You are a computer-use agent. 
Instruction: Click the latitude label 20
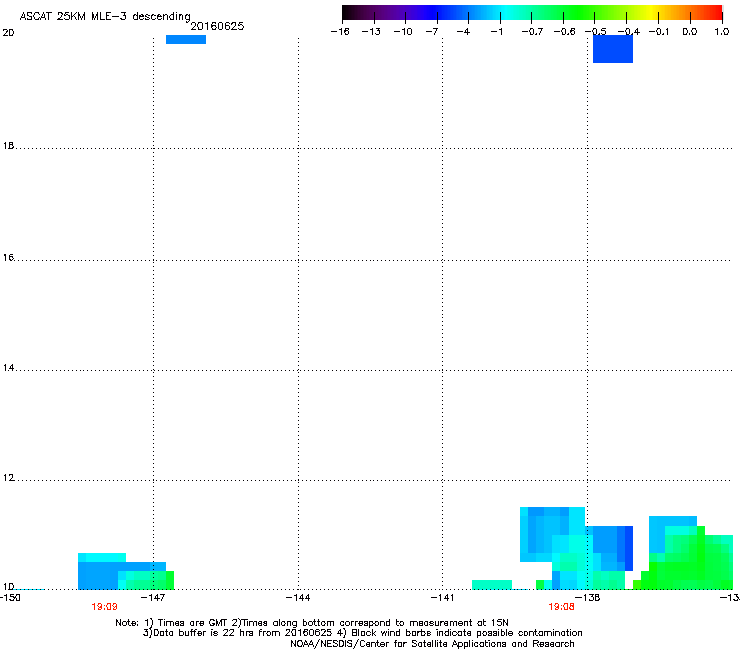point(8,33)
